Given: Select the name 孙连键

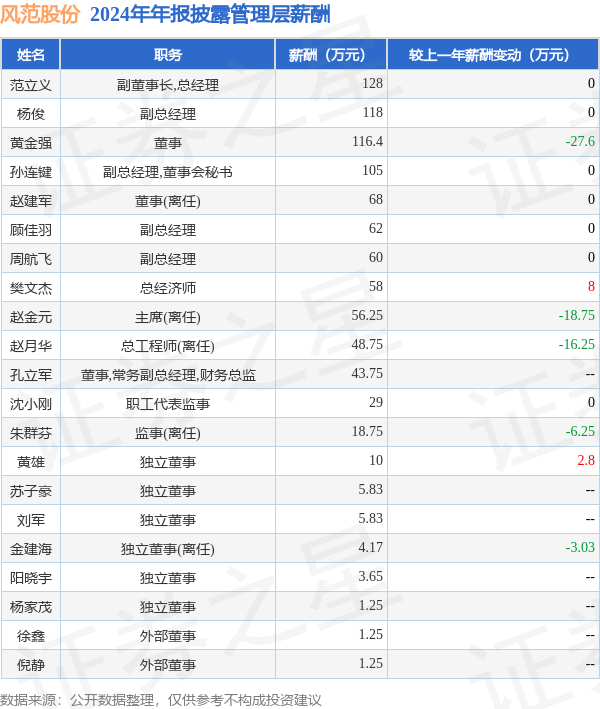Looking at the screenshot, I should [x=31, y=171].
